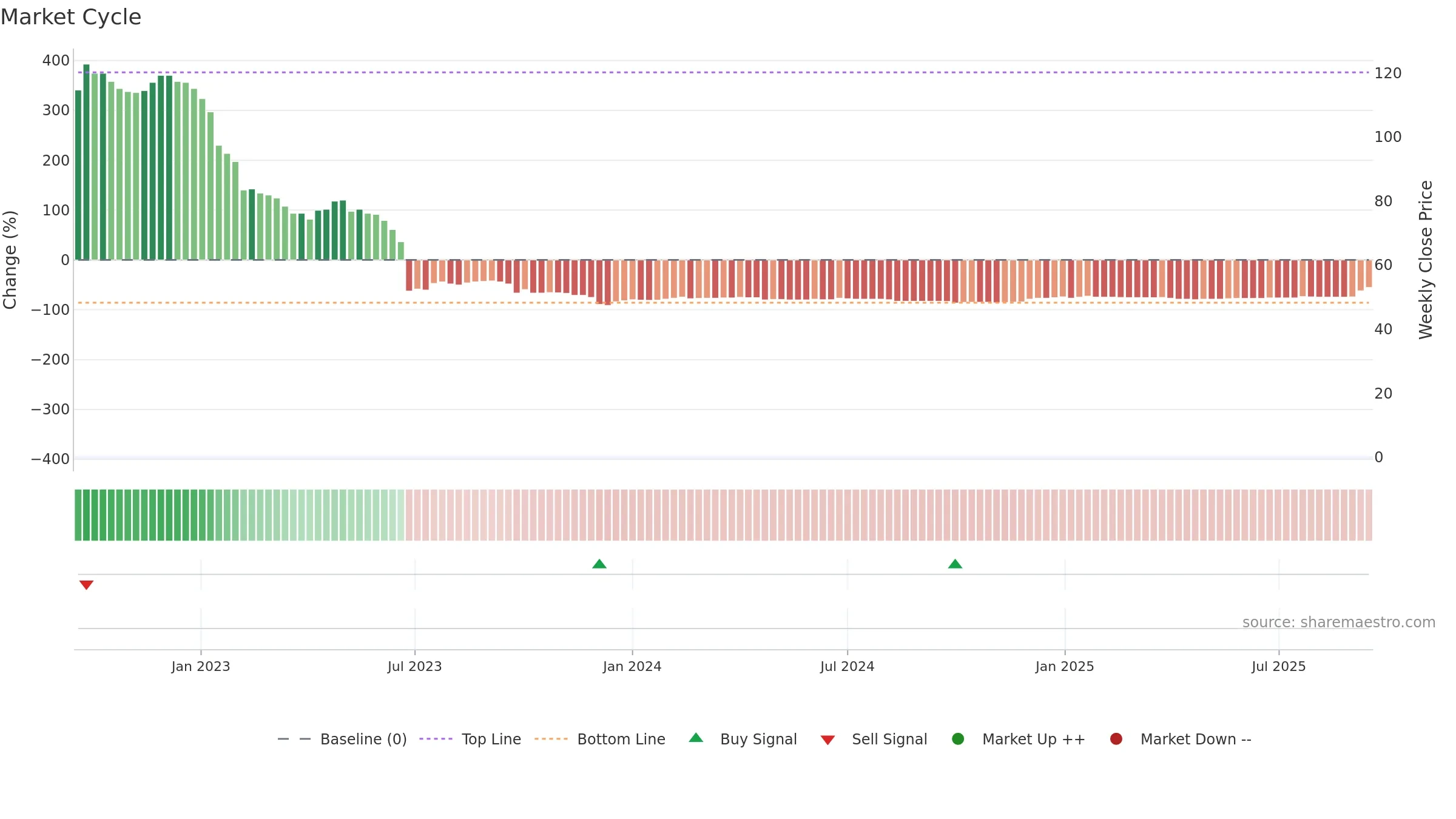Click the Jan 2024 axis label
1456x819 pixels.
pyautogui.click(x=632, y=667)
